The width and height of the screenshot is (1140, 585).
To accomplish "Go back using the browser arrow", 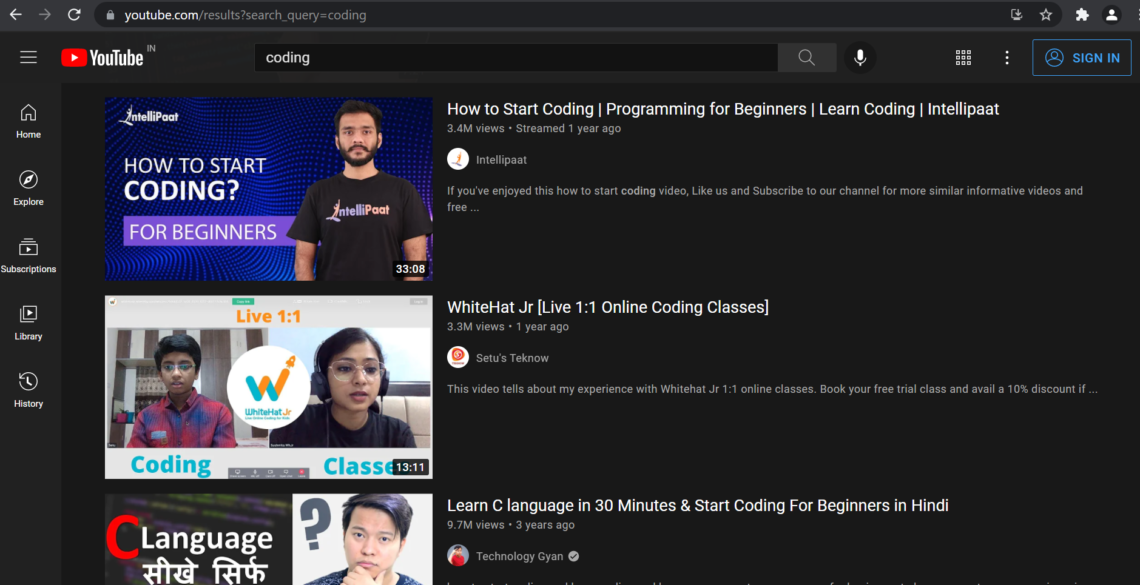I will click(15, 15).
